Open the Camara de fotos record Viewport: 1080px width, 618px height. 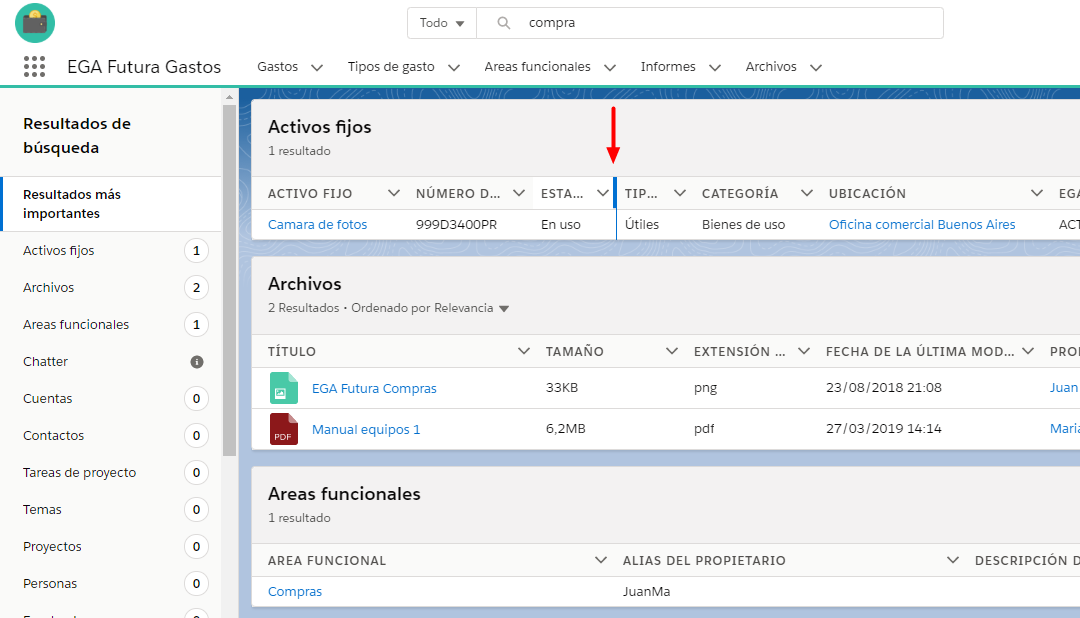pos(317,225)
